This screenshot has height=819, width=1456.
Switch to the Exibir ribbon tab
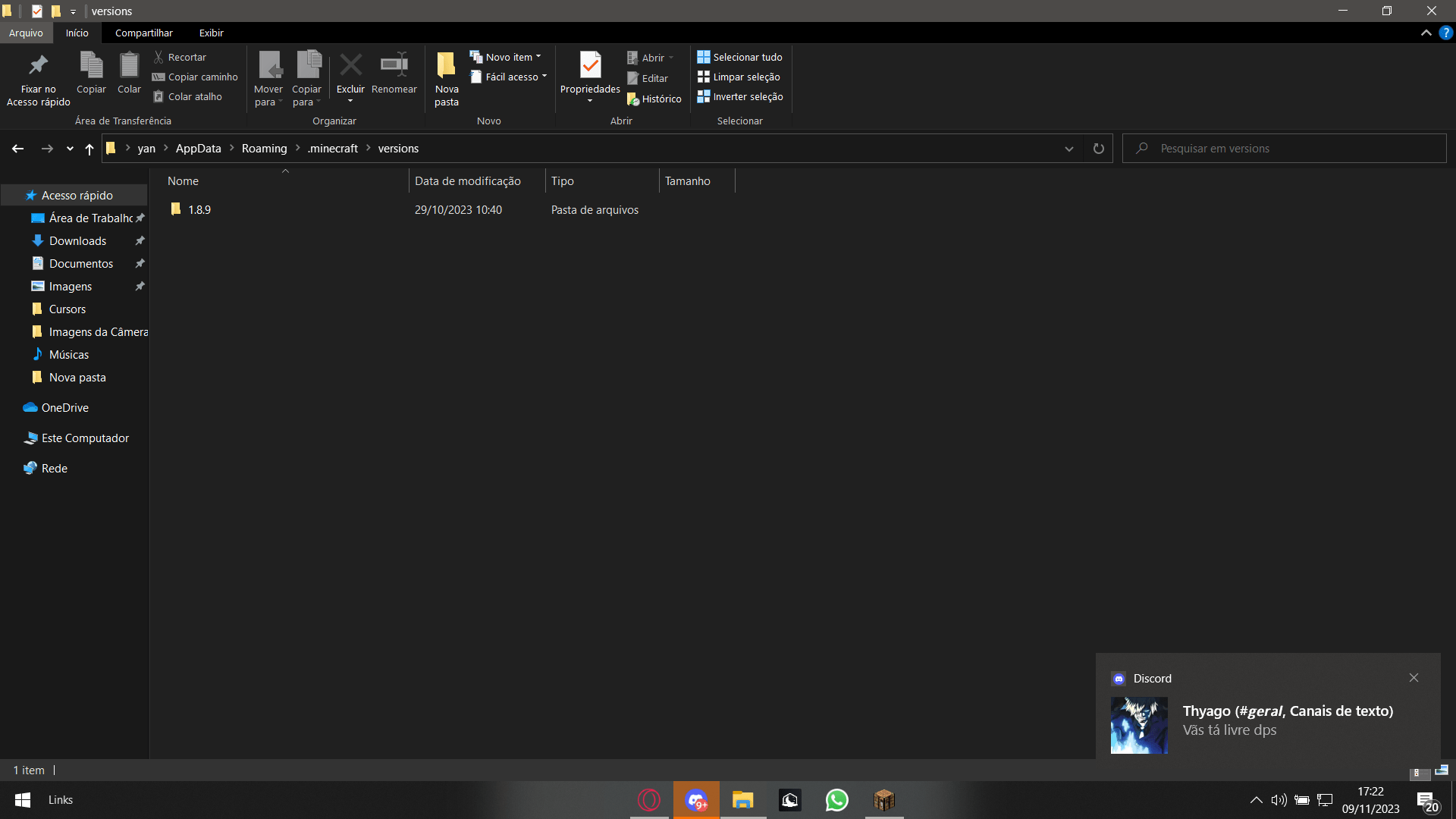[212, 33]
